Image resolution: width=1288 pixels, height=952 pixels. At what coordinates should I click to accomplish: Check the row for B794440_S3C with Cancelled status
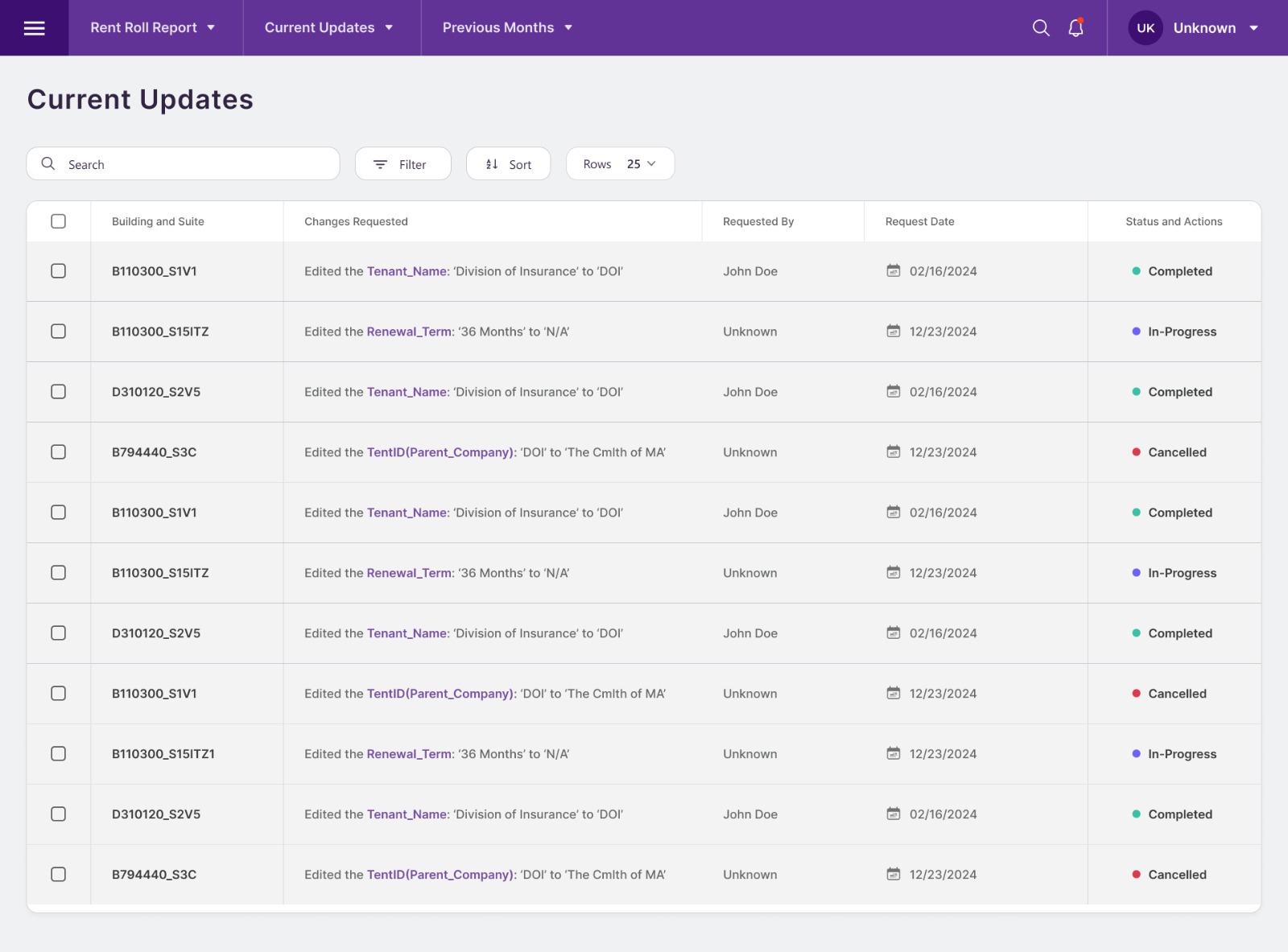point(58,452)
